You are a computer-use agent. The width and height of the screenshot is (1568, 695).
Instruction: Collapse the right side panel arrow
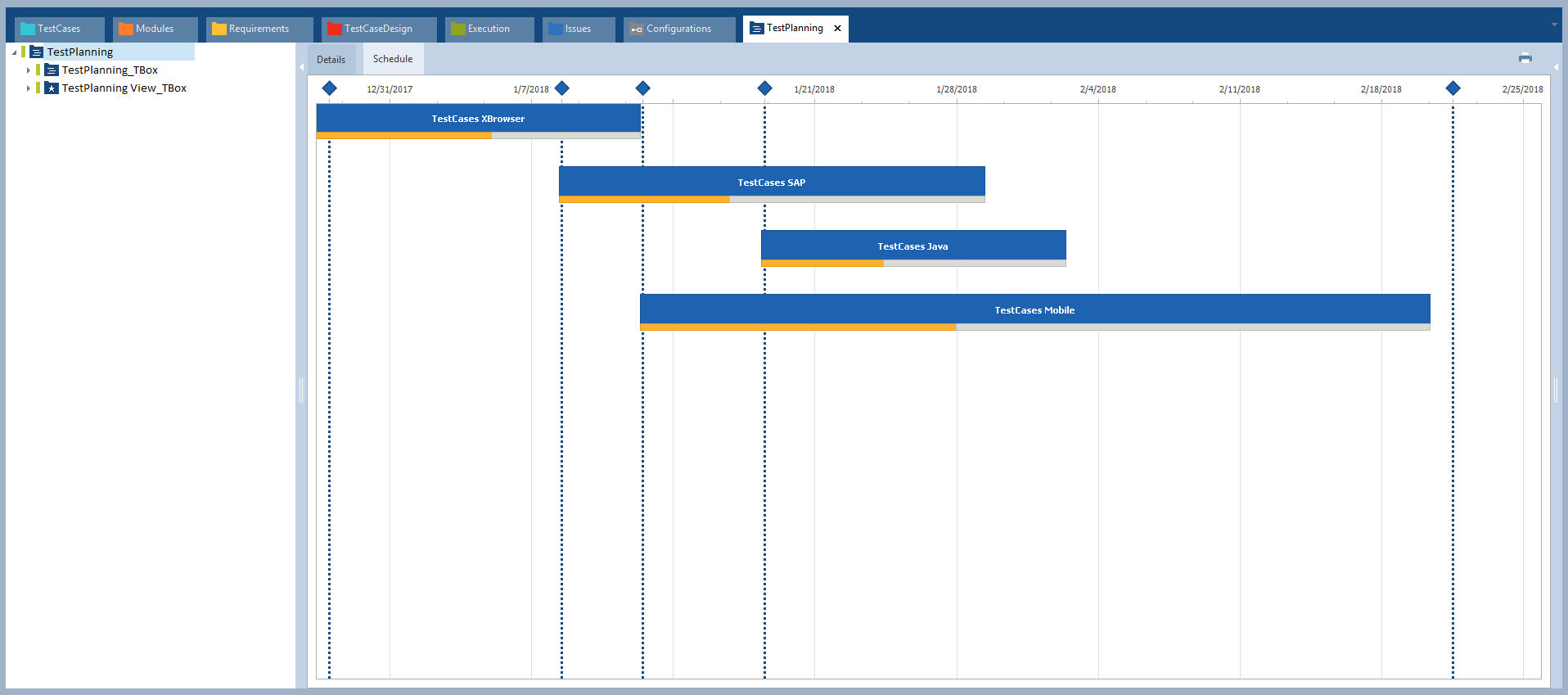(x=1556, y=67)
